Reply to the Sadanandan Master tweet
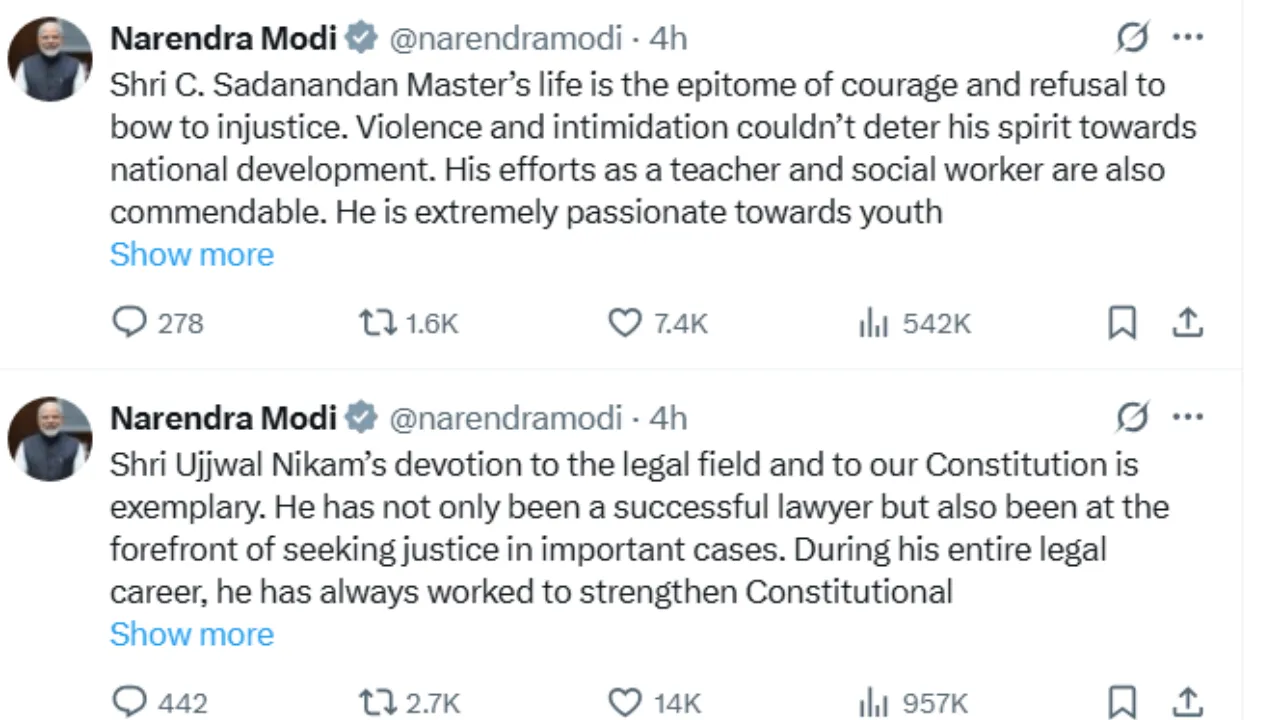The image size is (1280, 720). 130,322
